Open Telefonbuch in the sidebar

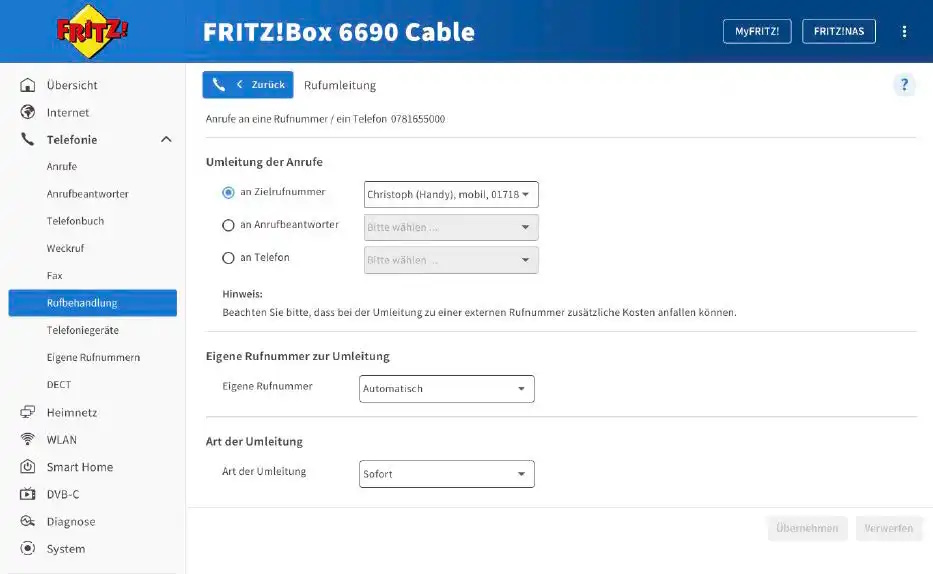(76, 221)
